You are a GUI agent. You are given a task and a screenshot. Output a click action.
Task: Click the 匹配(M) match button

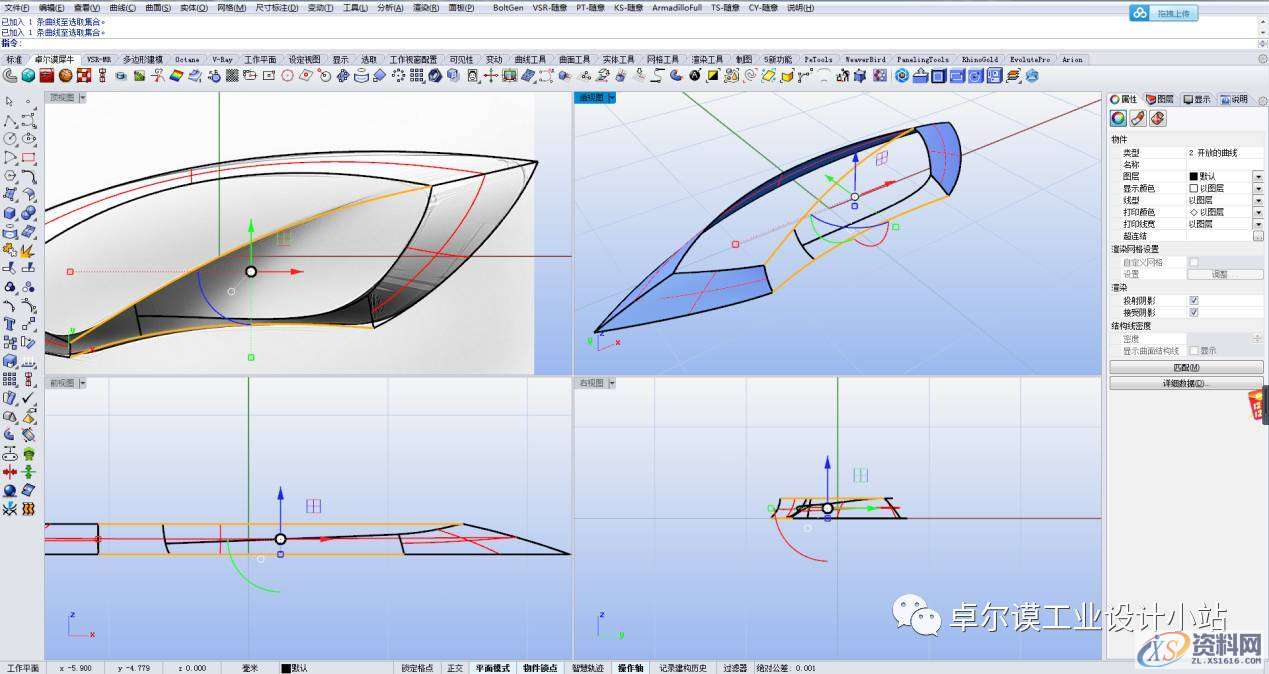[1186, 367]
